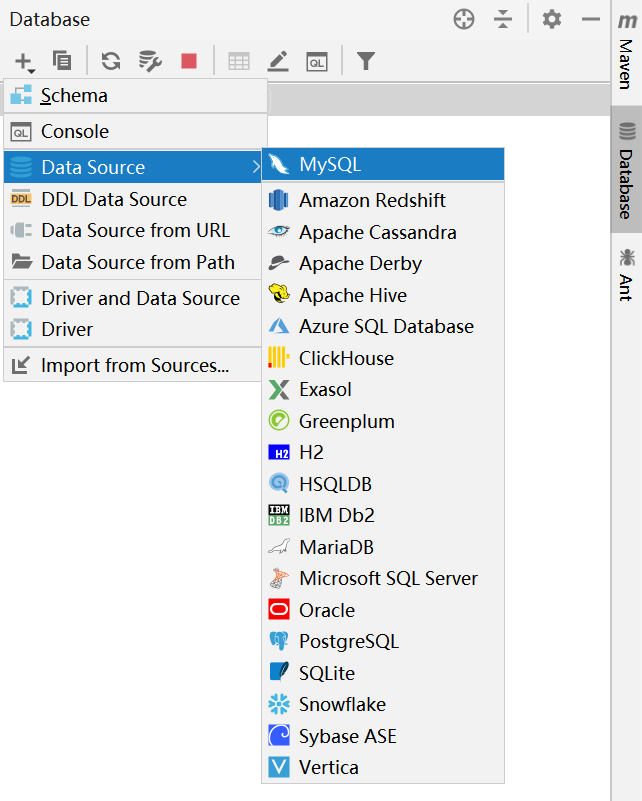This screenshot has height=801, width=642.
Task: Click the Collapse All icon in header
Action: [503, 19]
